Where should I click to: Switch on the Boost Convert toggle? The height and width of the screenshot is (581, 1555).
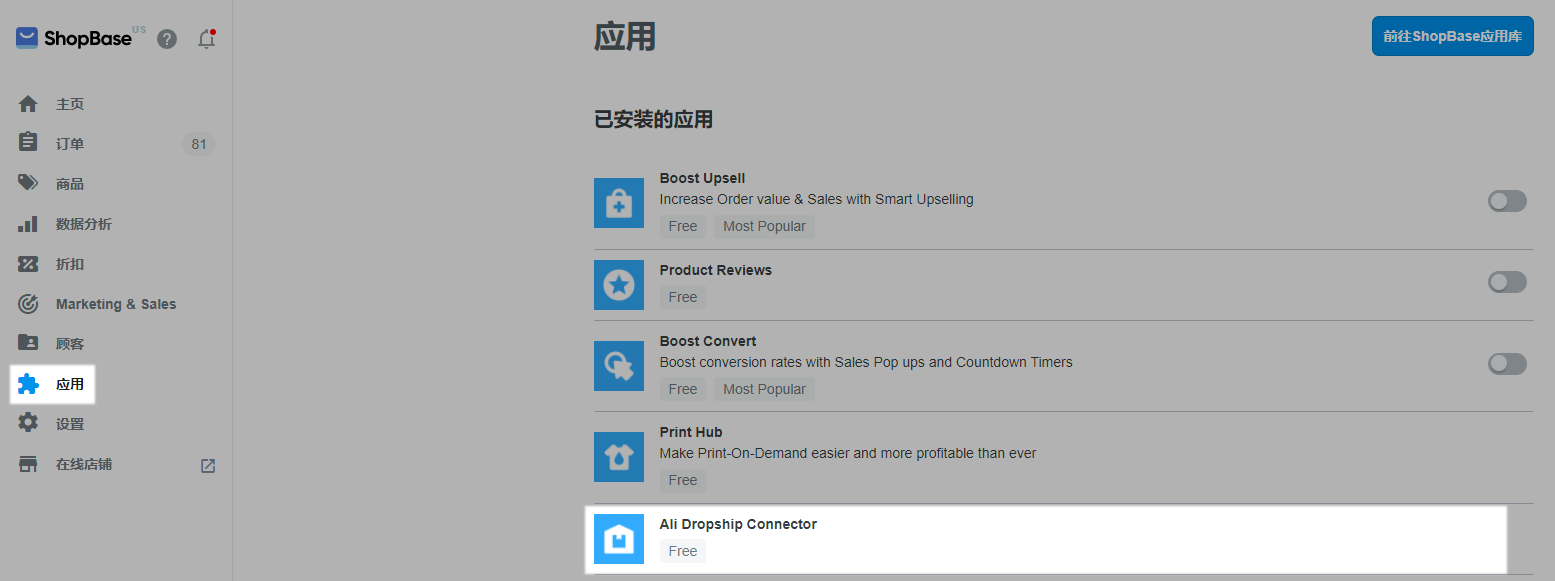pos(1507,363)
